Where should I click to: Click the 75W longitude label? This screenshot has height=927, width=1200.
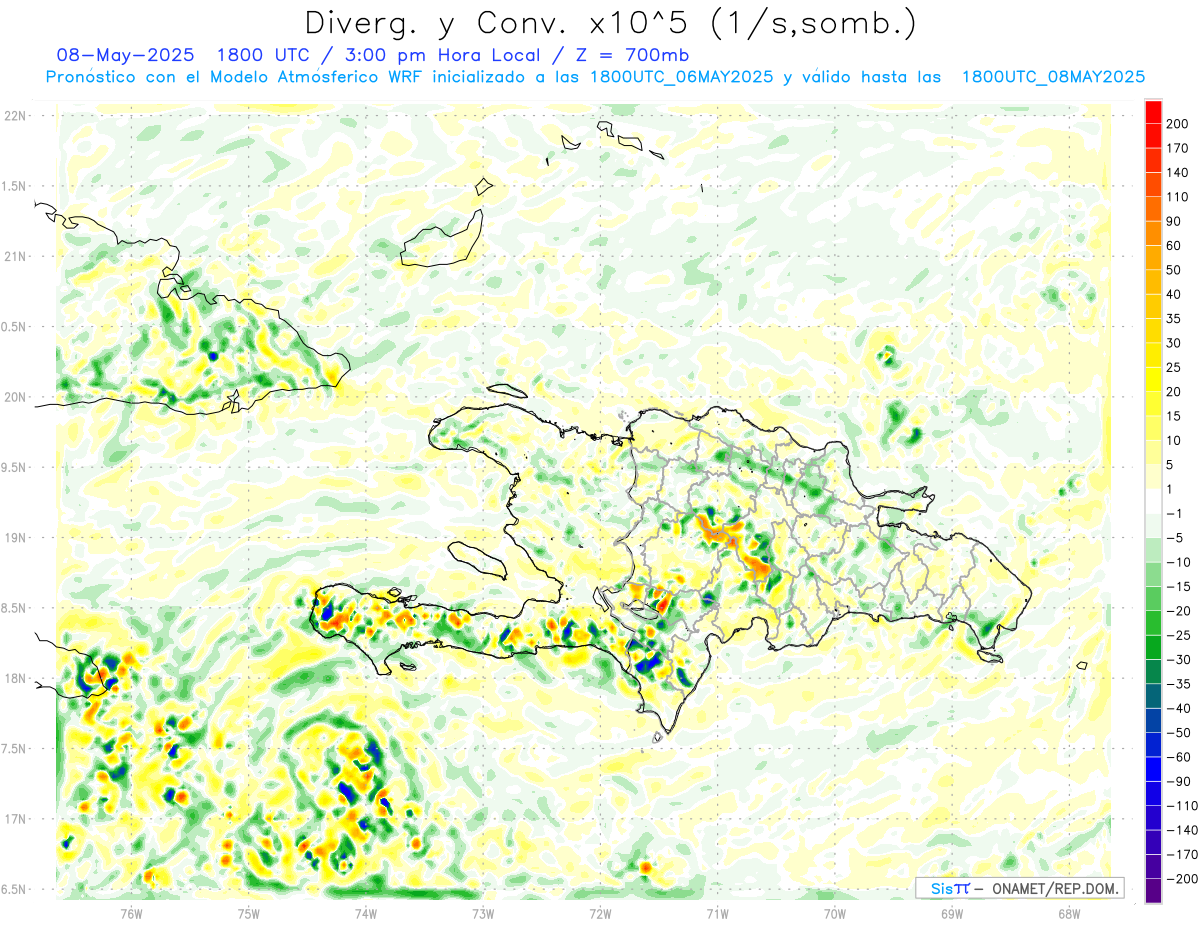[x=248, y=913]
